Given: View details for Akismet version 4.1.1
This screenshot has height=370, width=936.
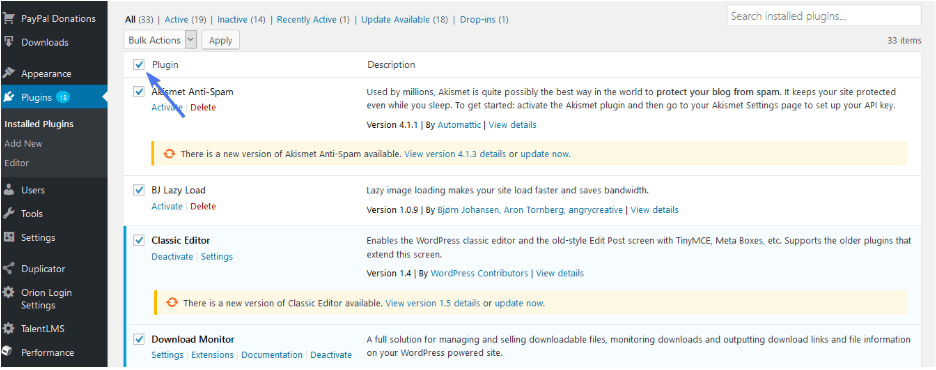Looking at the screenshot, I should coord(513,125).
